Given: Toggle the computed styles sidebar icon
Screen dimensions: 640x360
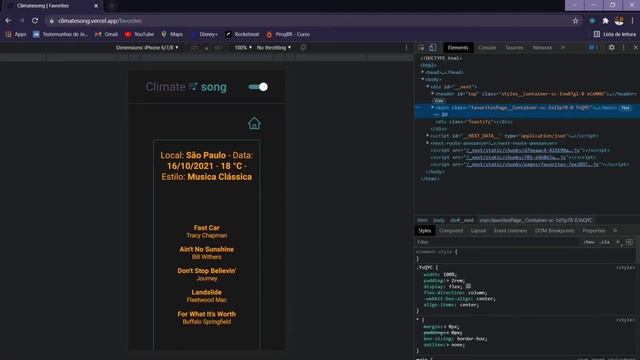Looking at the screenshot, I should [629, 242].
